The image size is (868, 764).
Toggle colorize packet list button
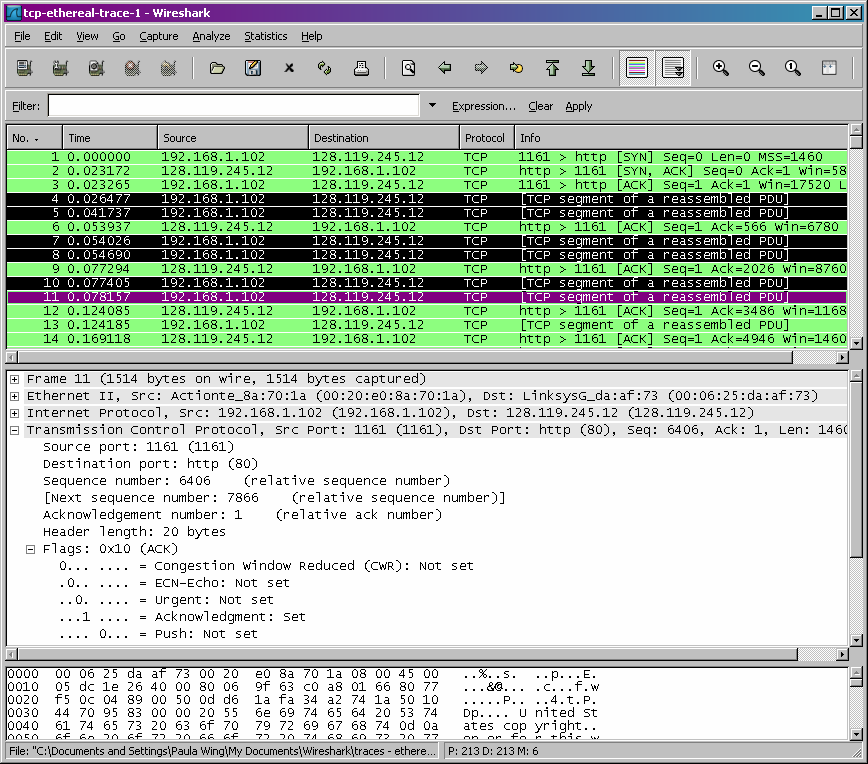(637, 68)
